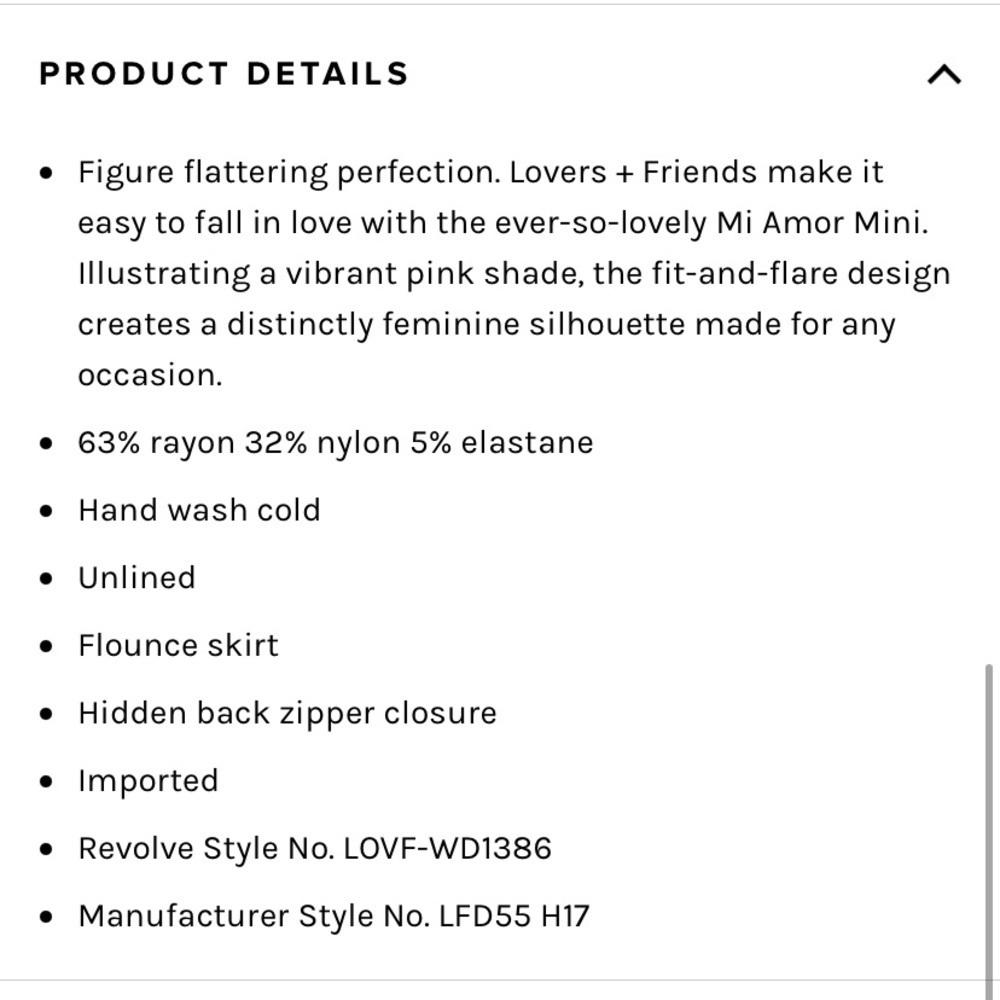Image resolution: width=1000 pixels, height=1000 pixels.
Task: Click the Unlined bullet item
Action: (x=136, y=578)
